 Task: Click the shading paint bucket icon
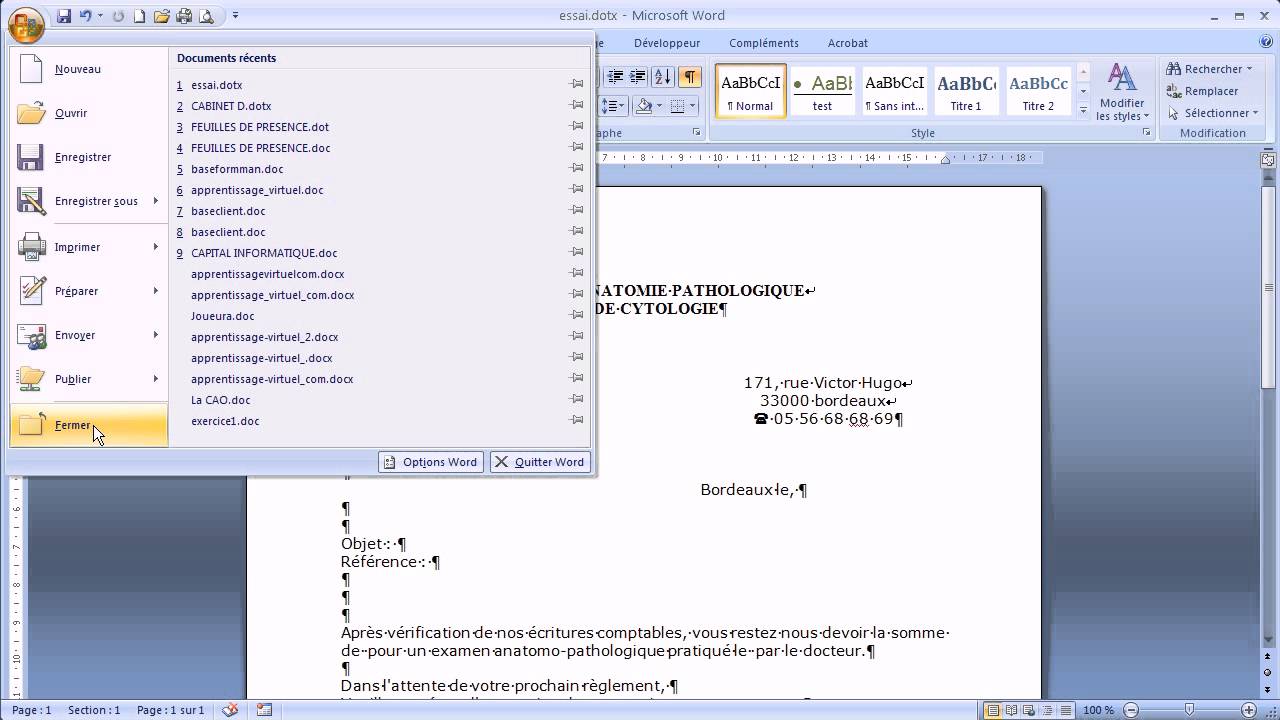643,106
